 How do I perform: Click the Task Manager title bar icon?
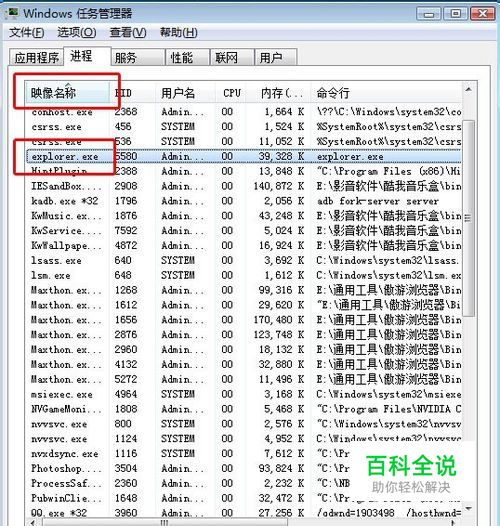point(13,13)
